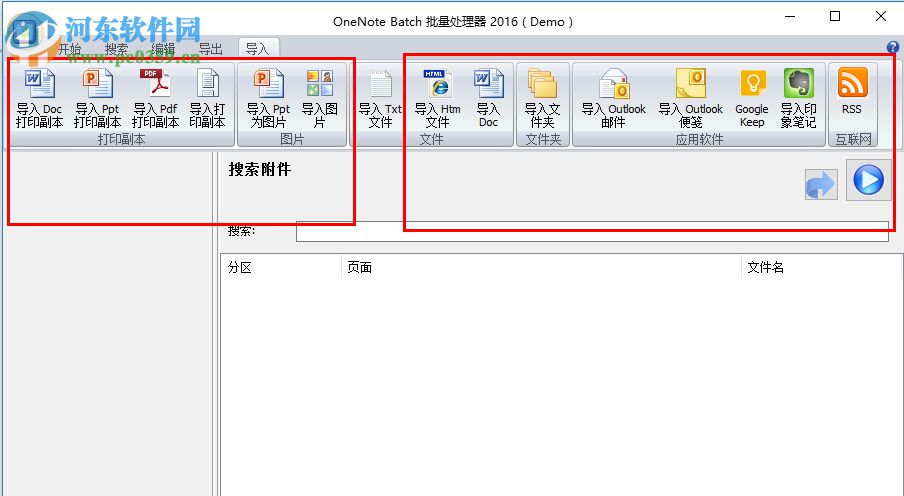The height and width of the screenshot is (496, 904).
Task: Open the 导出 tab
Action: pyautogui.click(x=210, y=49)
